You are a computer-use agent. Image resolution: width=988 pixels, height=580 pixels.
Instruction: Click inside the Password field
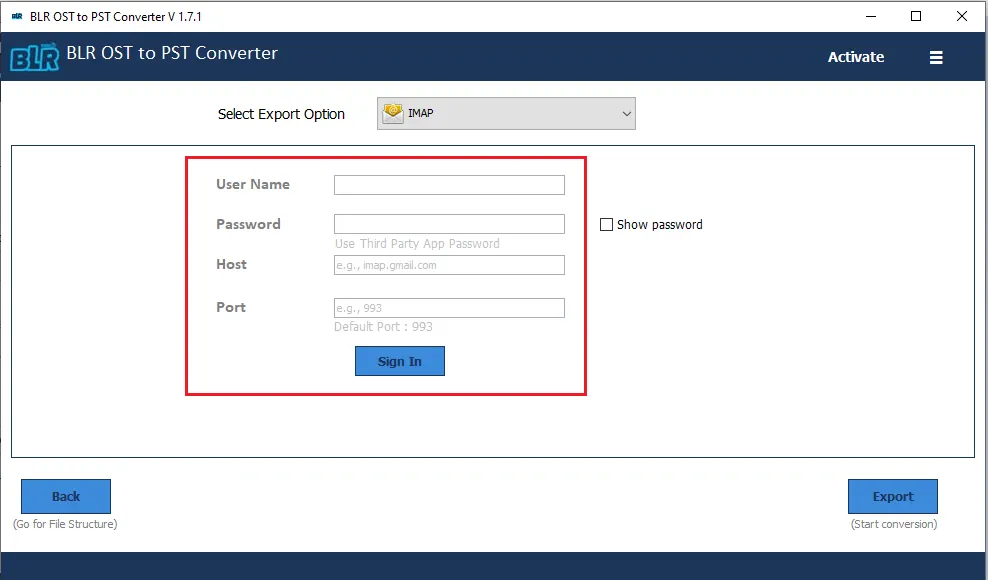point(448,223)
